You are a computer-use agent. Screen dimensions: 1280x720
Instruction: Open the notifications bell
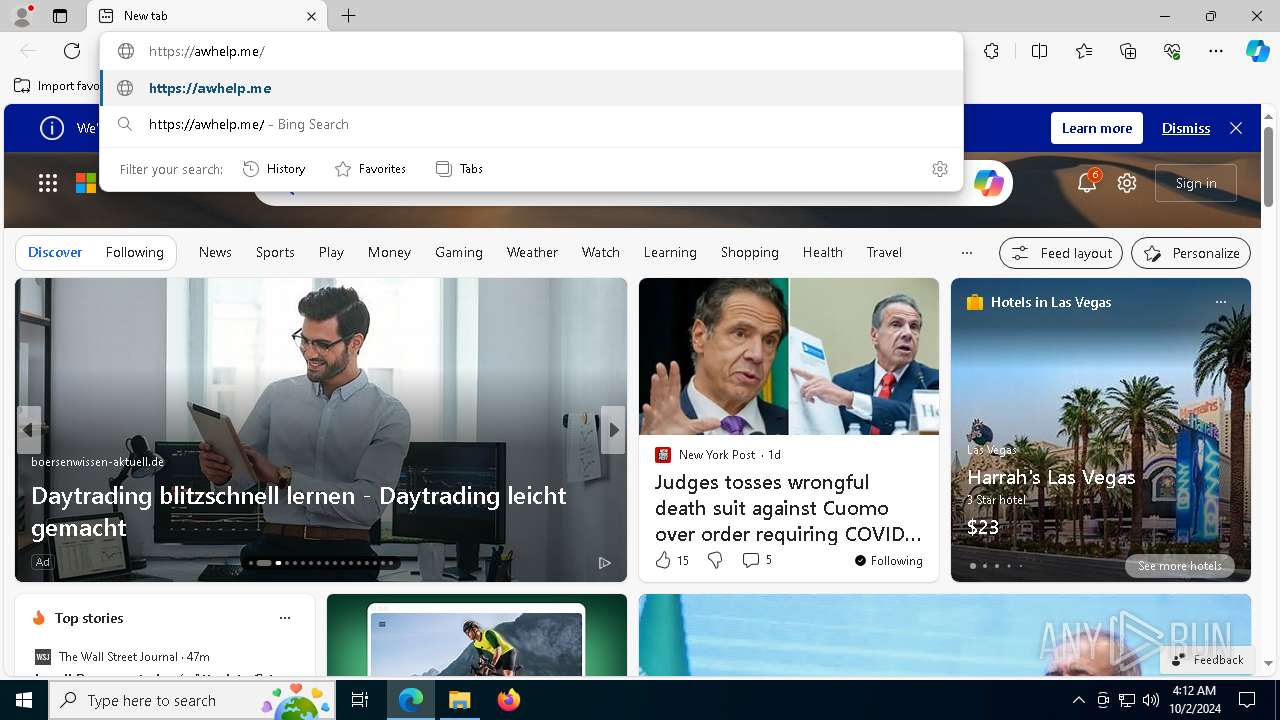tap(1087, 183)
